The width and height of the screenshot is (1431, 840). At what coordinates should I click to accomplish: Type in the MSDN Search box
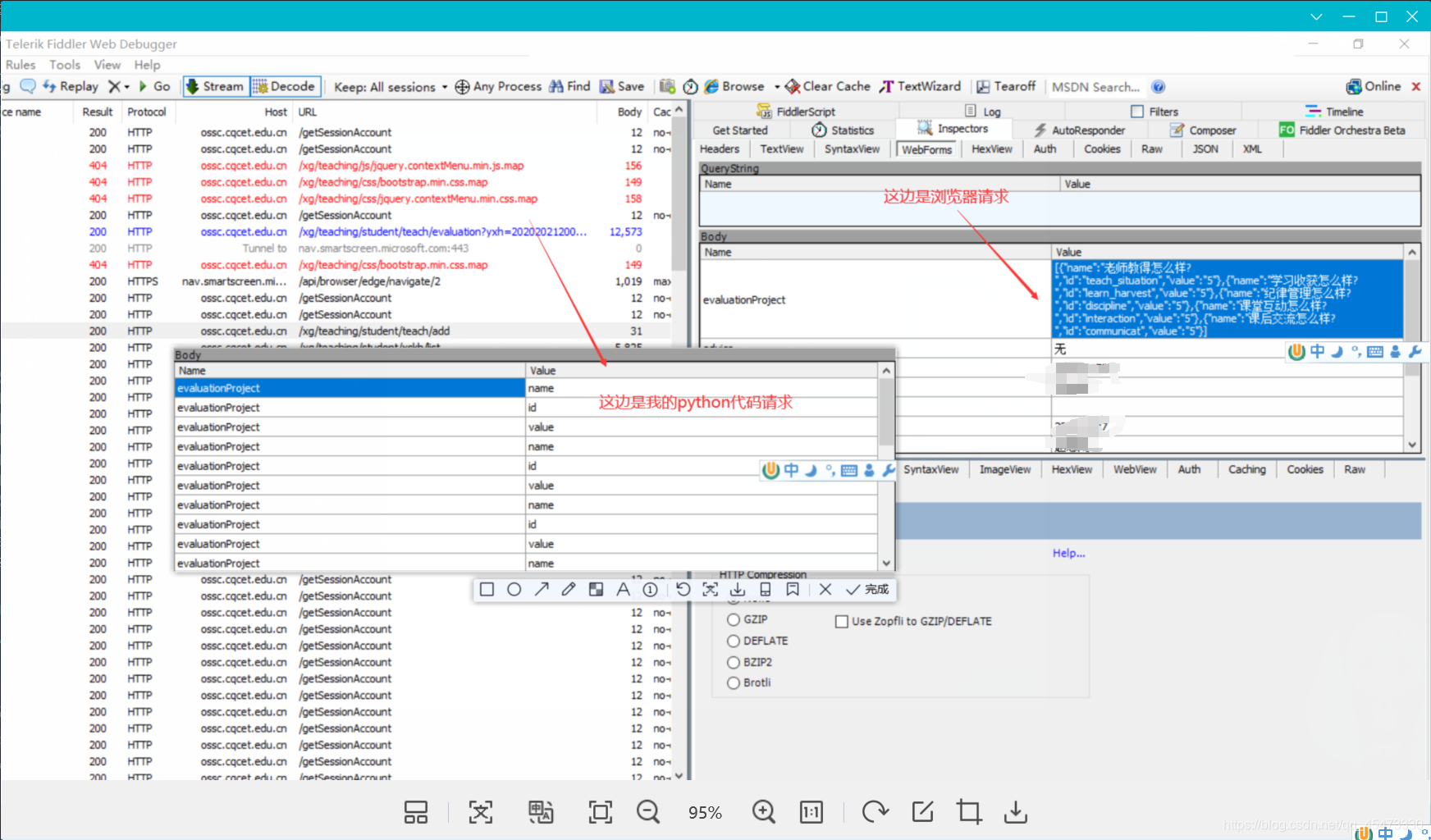click(1095, 87)
